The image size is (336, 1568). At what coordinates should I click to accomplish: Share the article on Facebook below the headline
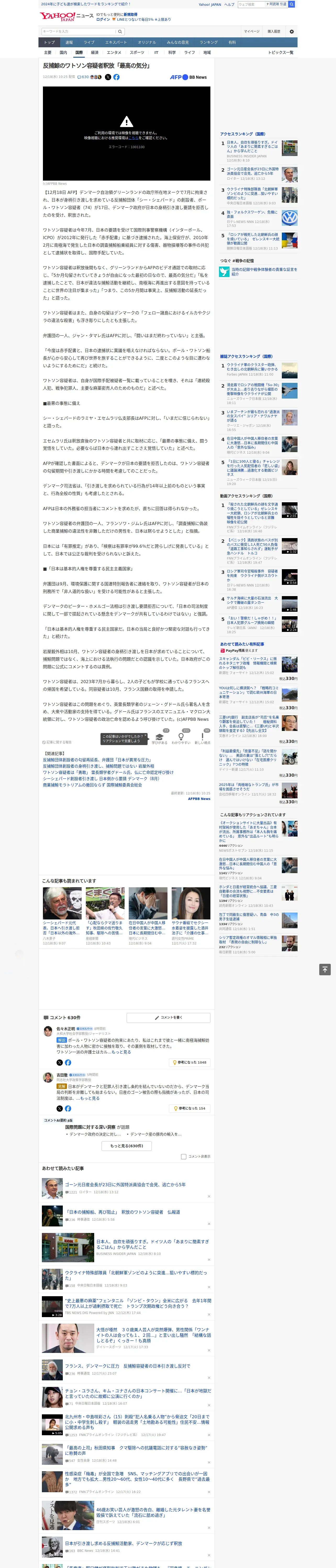pos(116,77)
